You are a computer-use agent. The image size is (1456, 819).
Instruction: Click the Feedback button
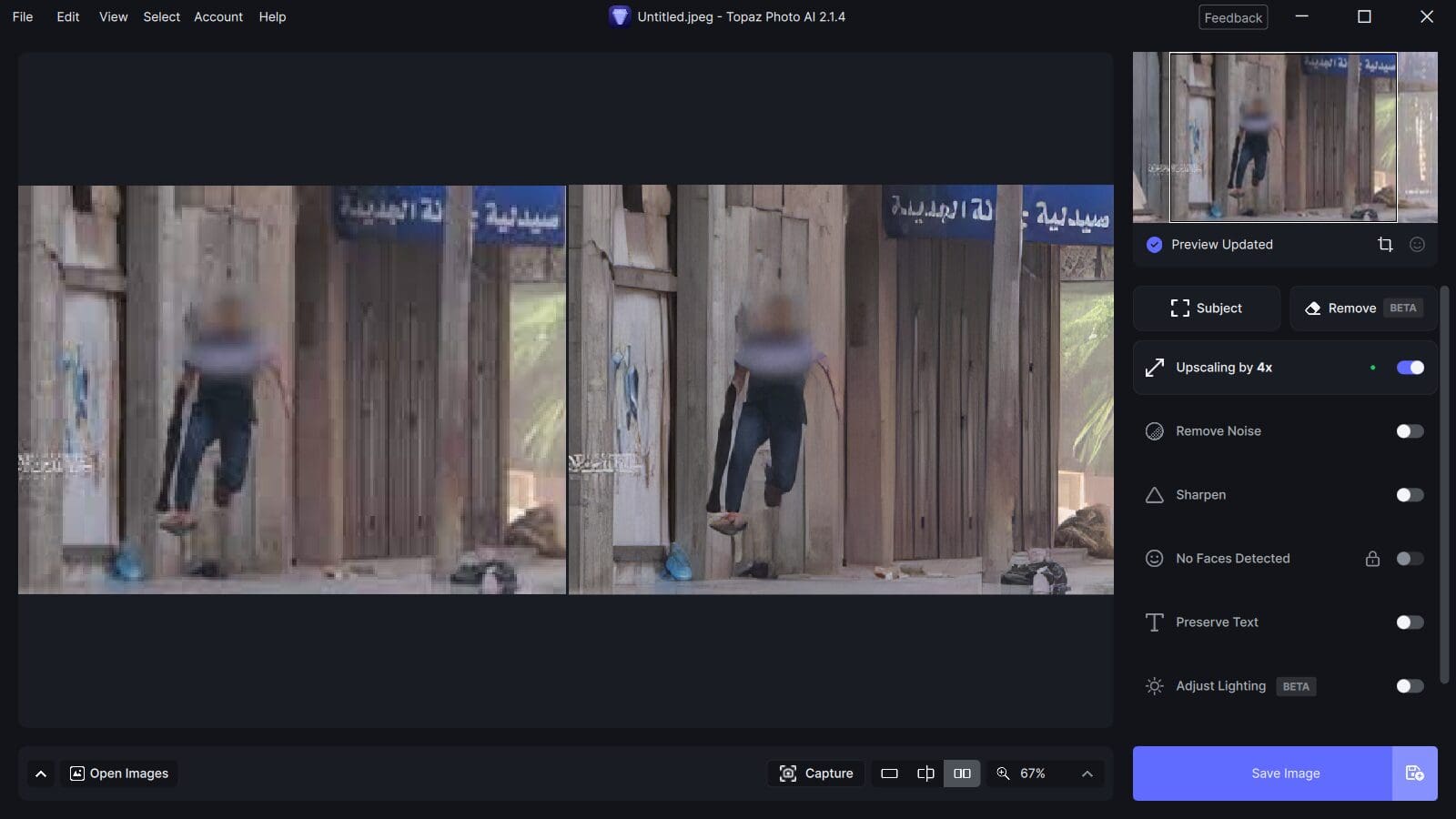pos(1233,17)
